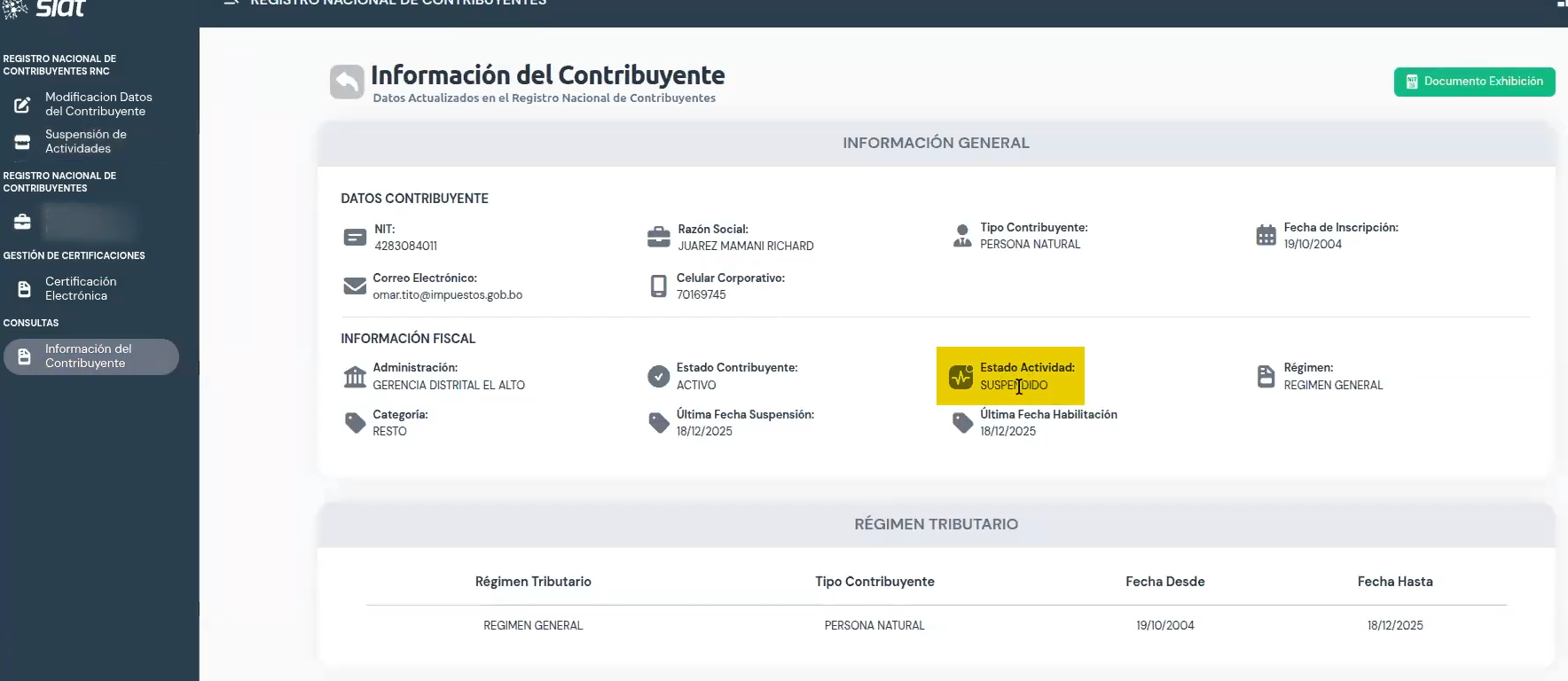Click the Documento Exhibición button
This screenshot has height=681, width=1568.
click(1474, 82)
